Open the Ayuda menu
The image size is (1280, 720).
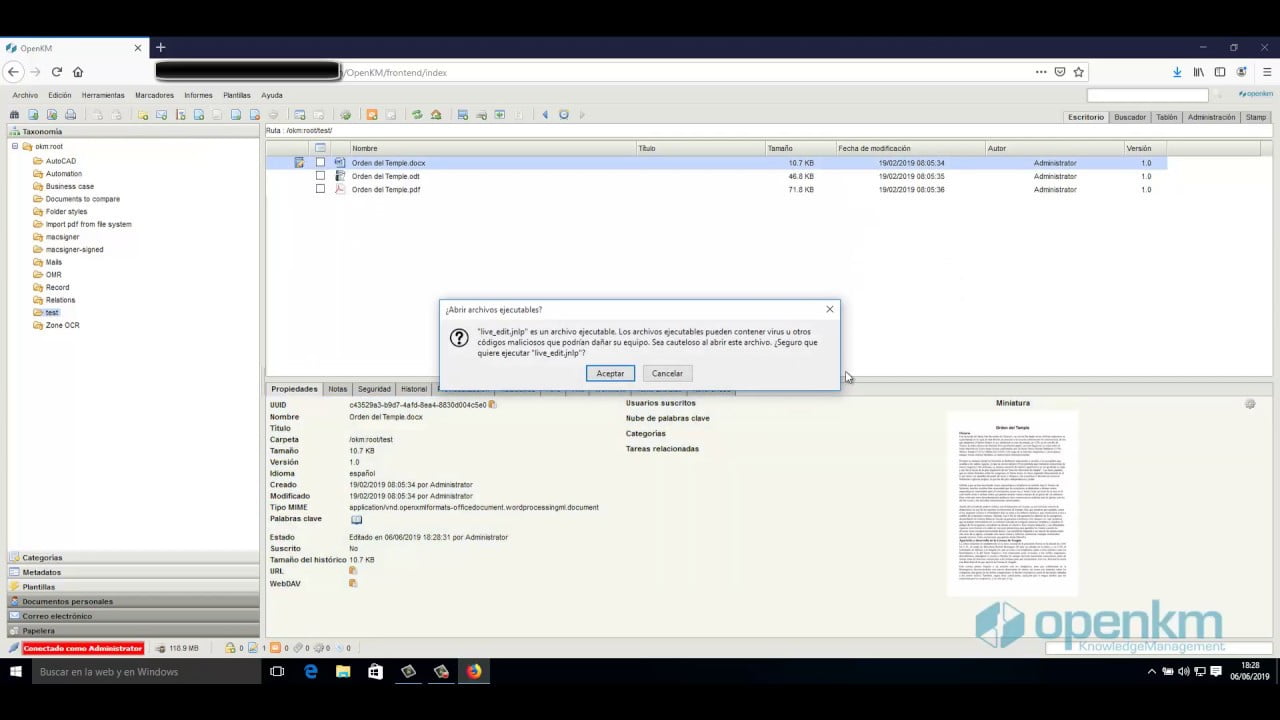click(272, 95)
